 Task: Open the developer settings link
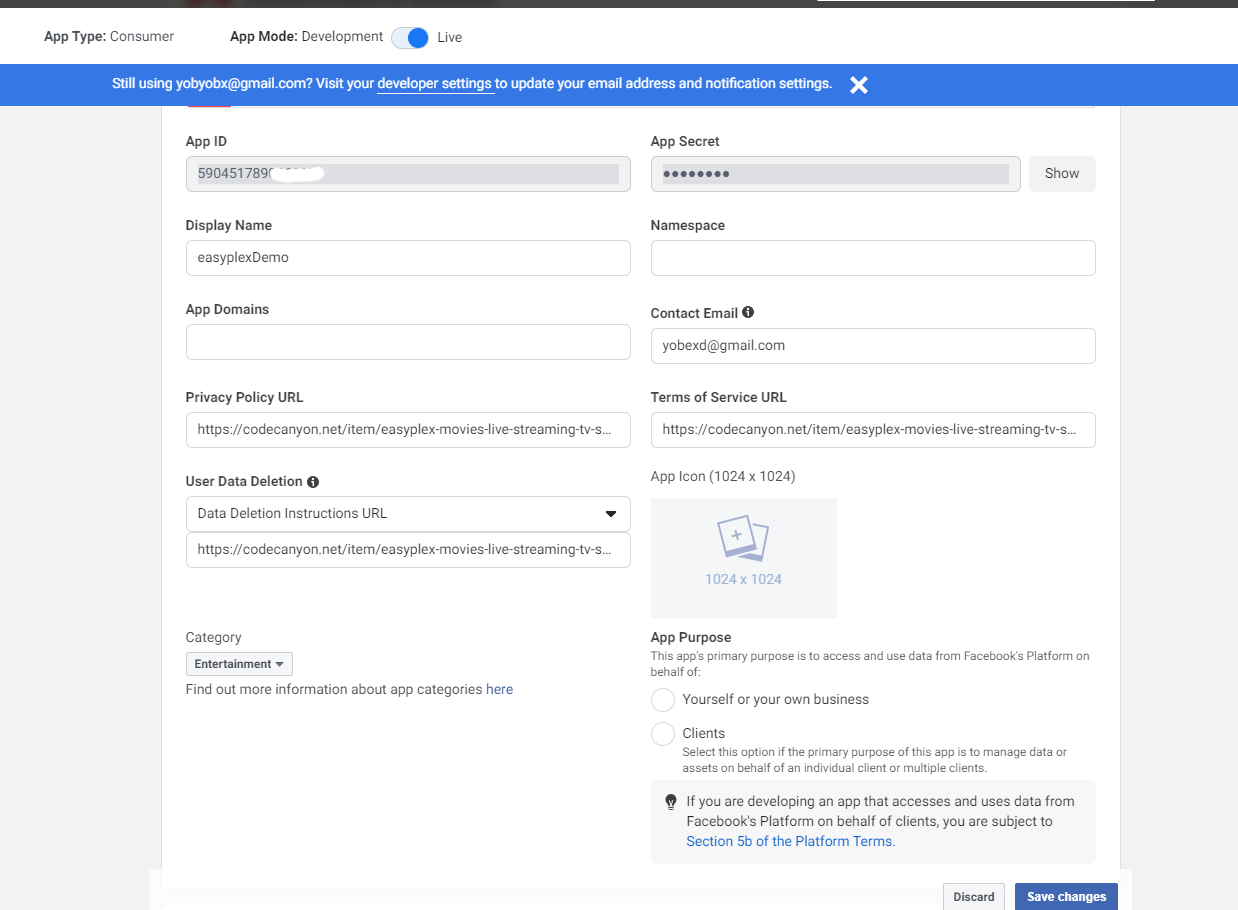[x=434, y=84]
